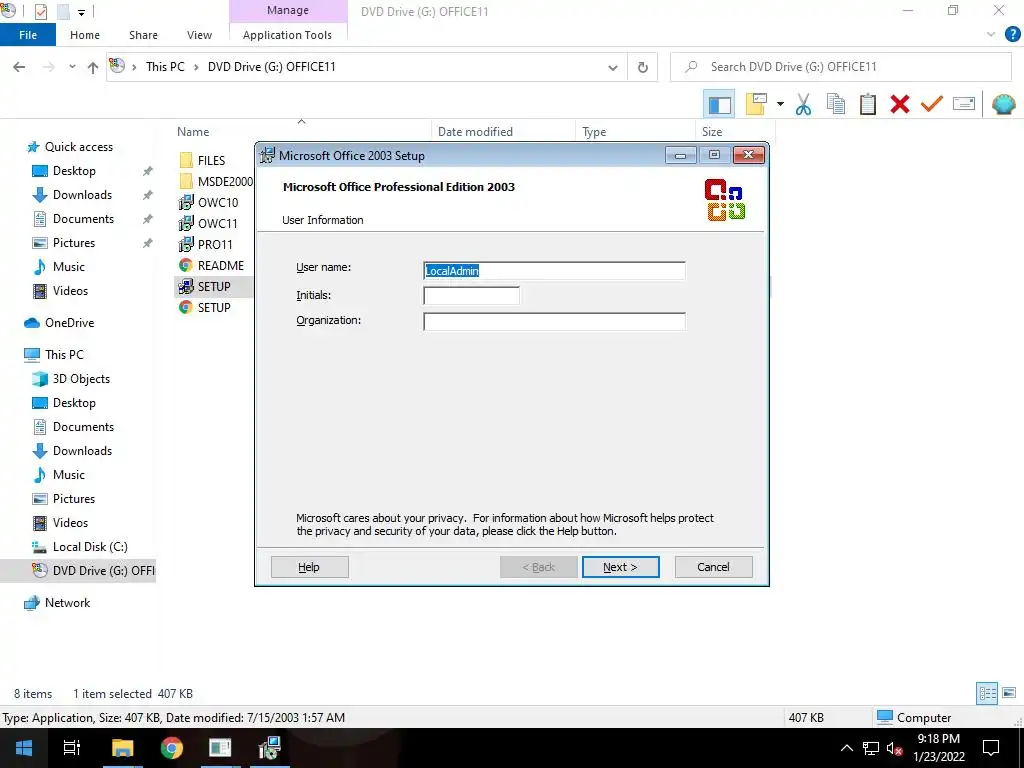Viewport: 1024px width, 768px height.
Task: Sort by Date modified column
Action: pyautogui.click(x=475, y=132)
